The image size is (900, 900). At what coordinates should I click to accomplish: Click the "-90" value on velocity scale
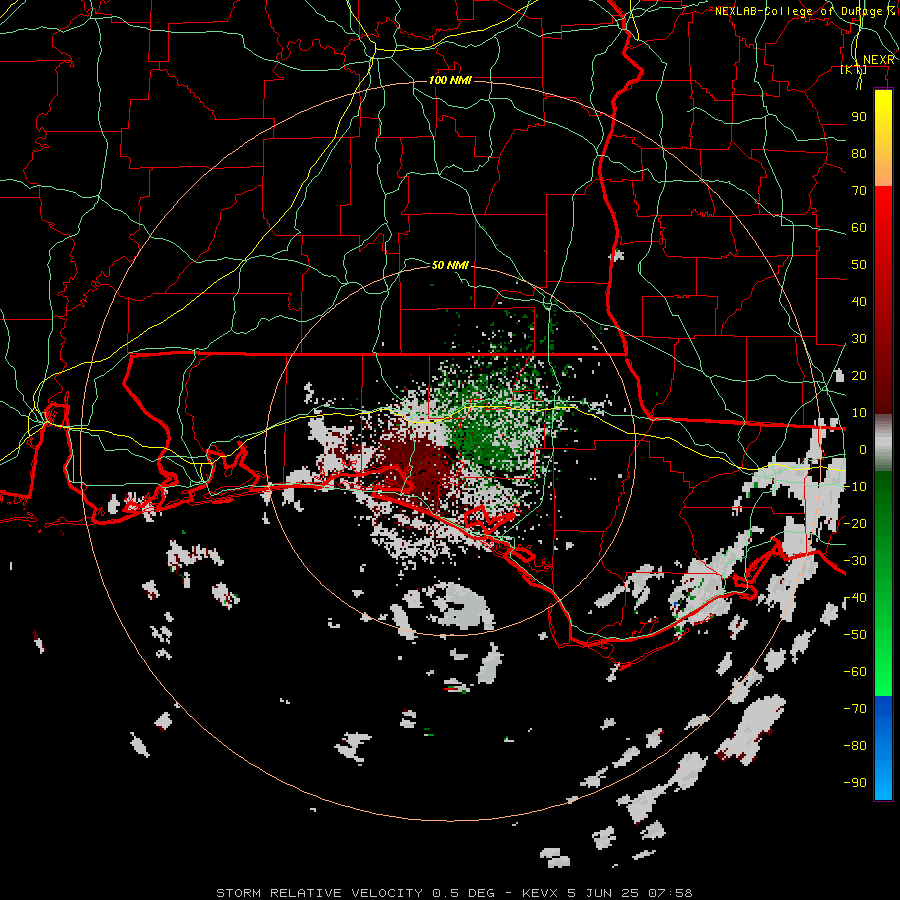click(855, 782)
